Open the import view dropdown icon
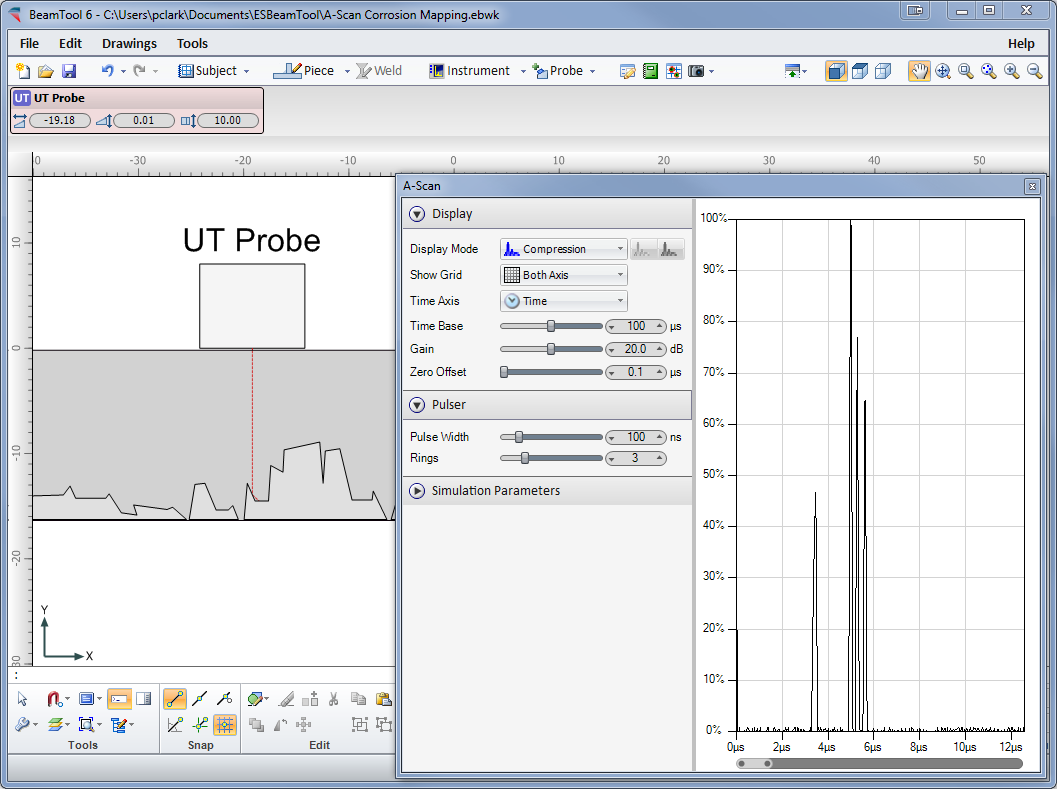Viewport: 1057px width, 789px height. pos(795,71)
